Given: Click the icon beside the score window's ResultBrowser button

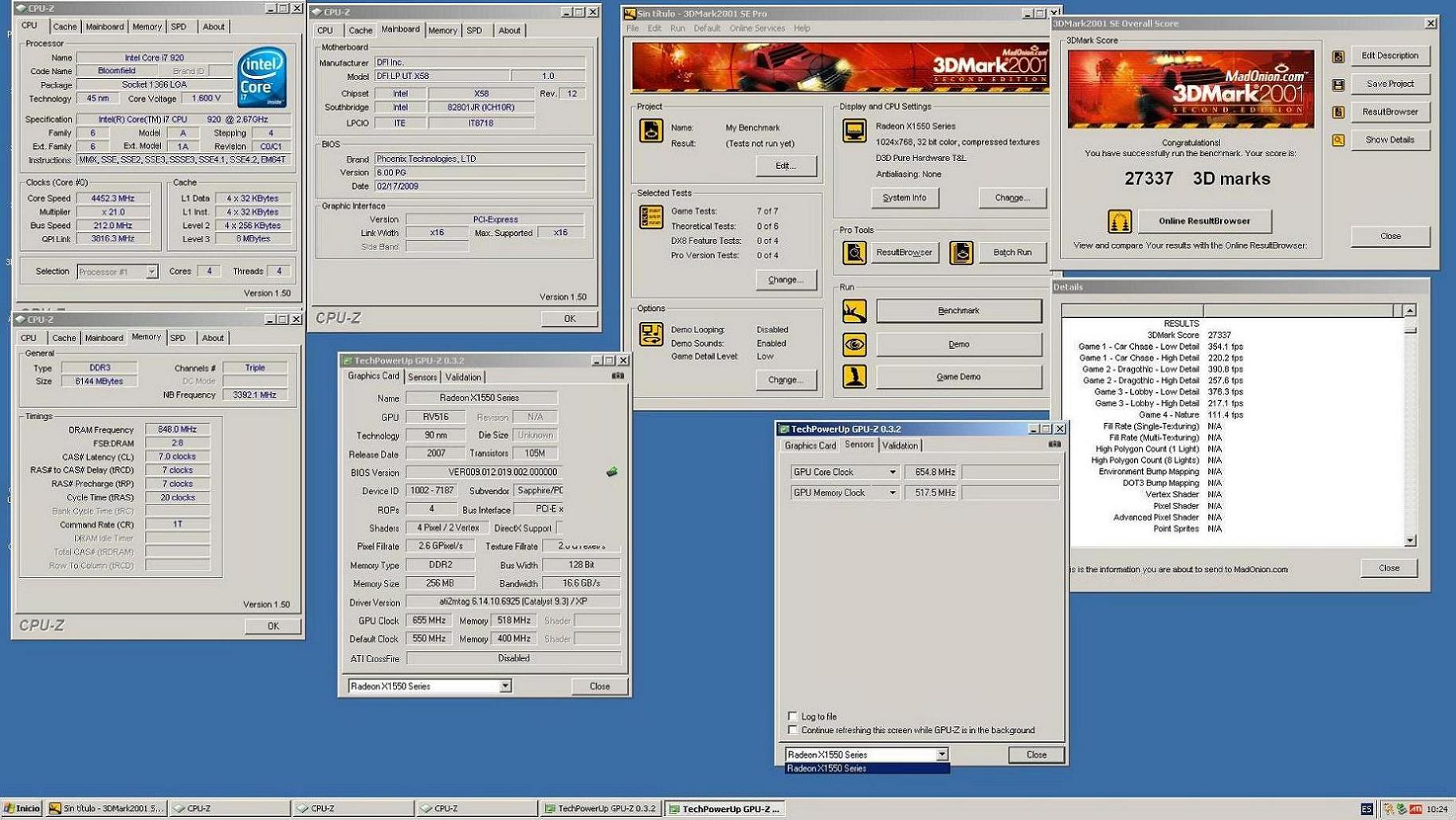Looking at the screenshot, I should tap(1338, 112).
